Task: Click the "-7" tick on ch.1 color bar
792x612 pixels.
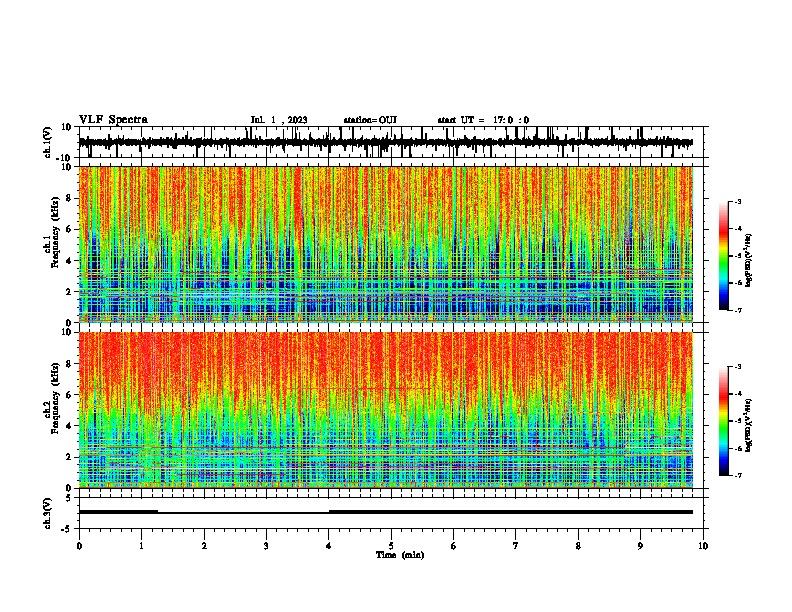Action: pyautogui.click(x=738, y=310)
